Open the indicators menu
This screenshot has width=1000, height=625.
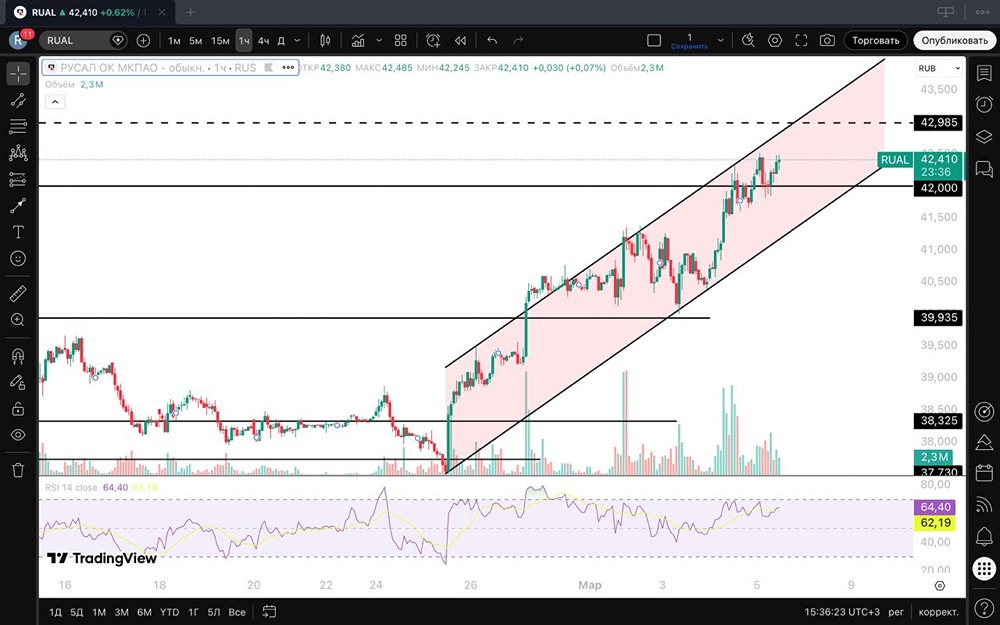[x=358, y=41]
